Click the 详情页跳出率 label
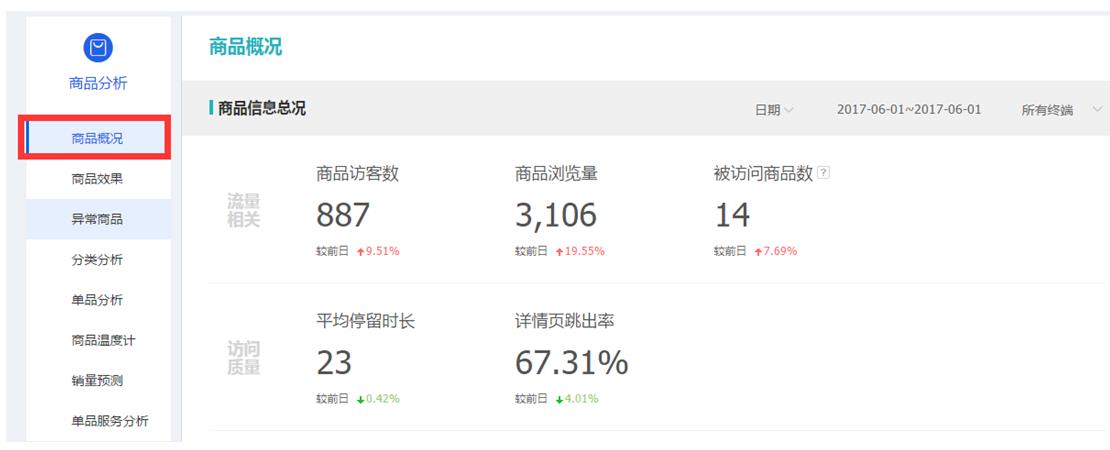The image size is (1110, 450). click(565, 321)
